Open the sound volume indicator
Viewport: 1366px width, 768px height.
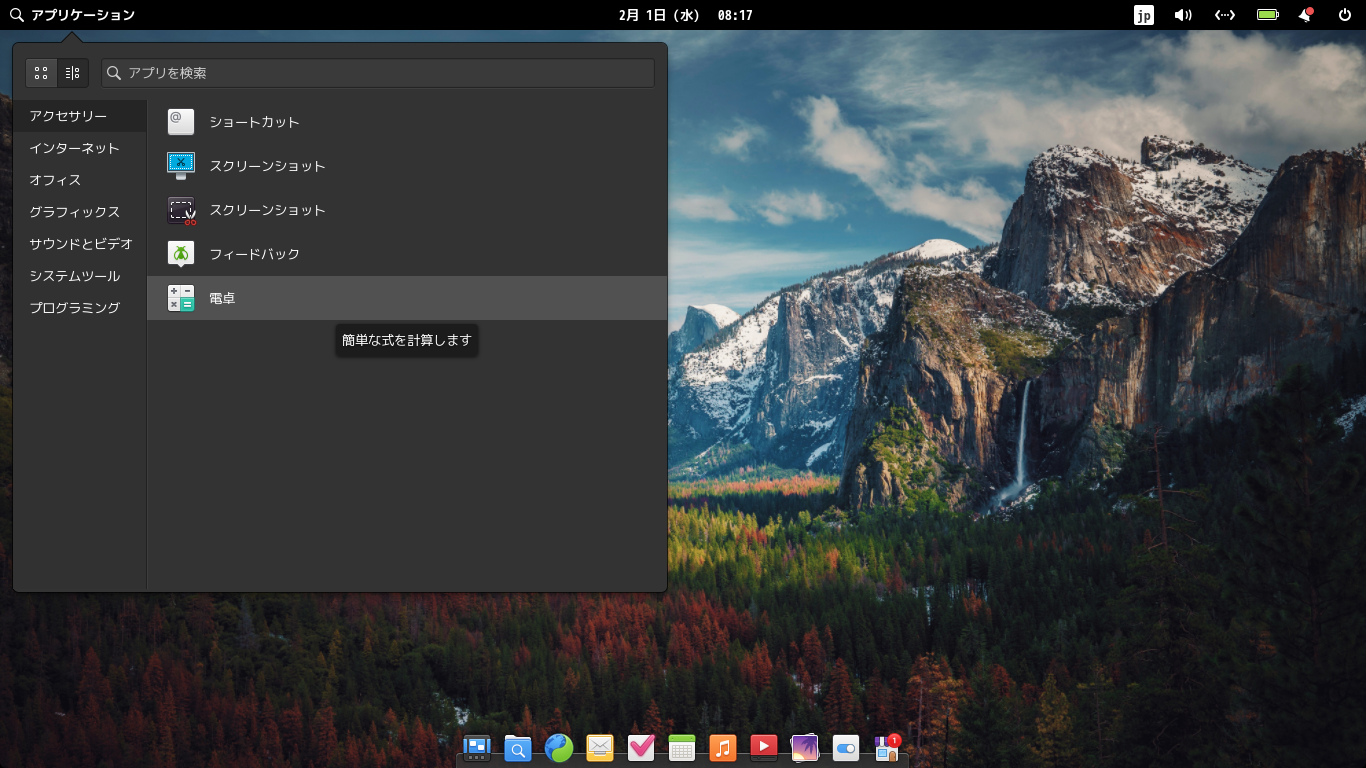(x=1183, y=15)
